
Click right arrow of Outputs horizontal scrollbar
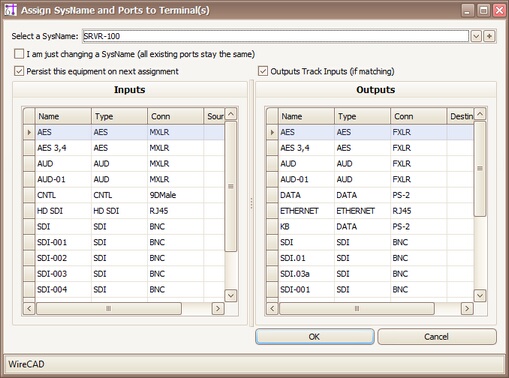(x=467, y=308)
